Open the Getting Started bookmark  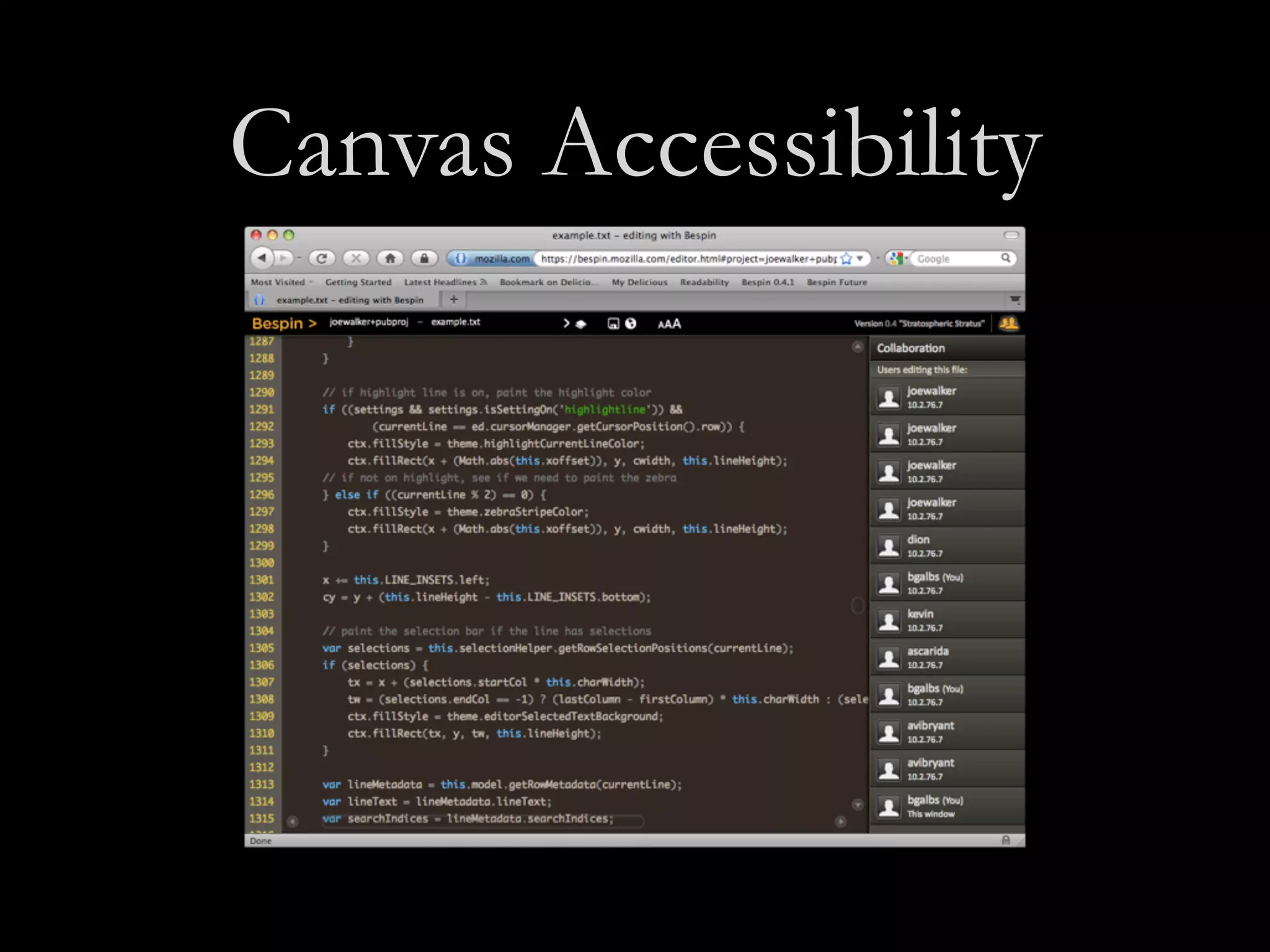click(358, 282)
